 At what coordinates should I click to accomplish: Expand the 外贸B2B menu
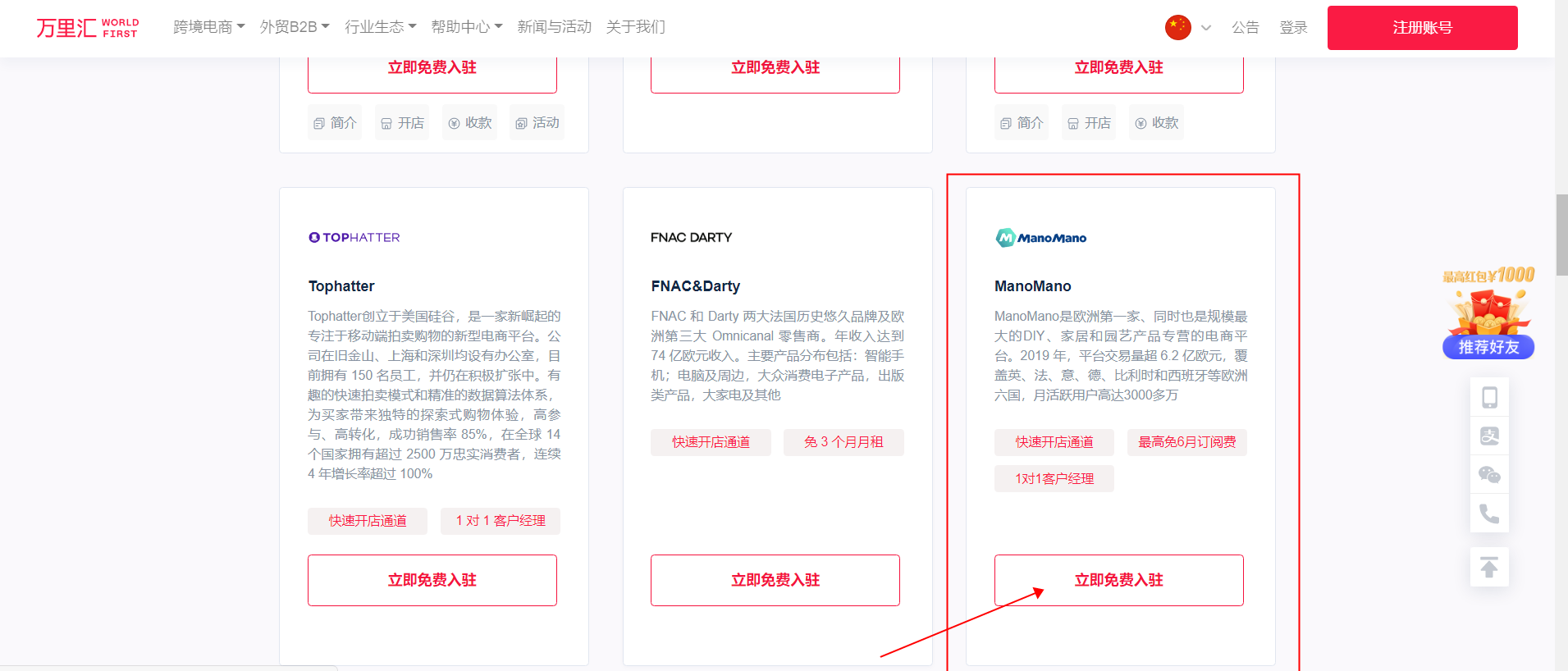point(295,27)
